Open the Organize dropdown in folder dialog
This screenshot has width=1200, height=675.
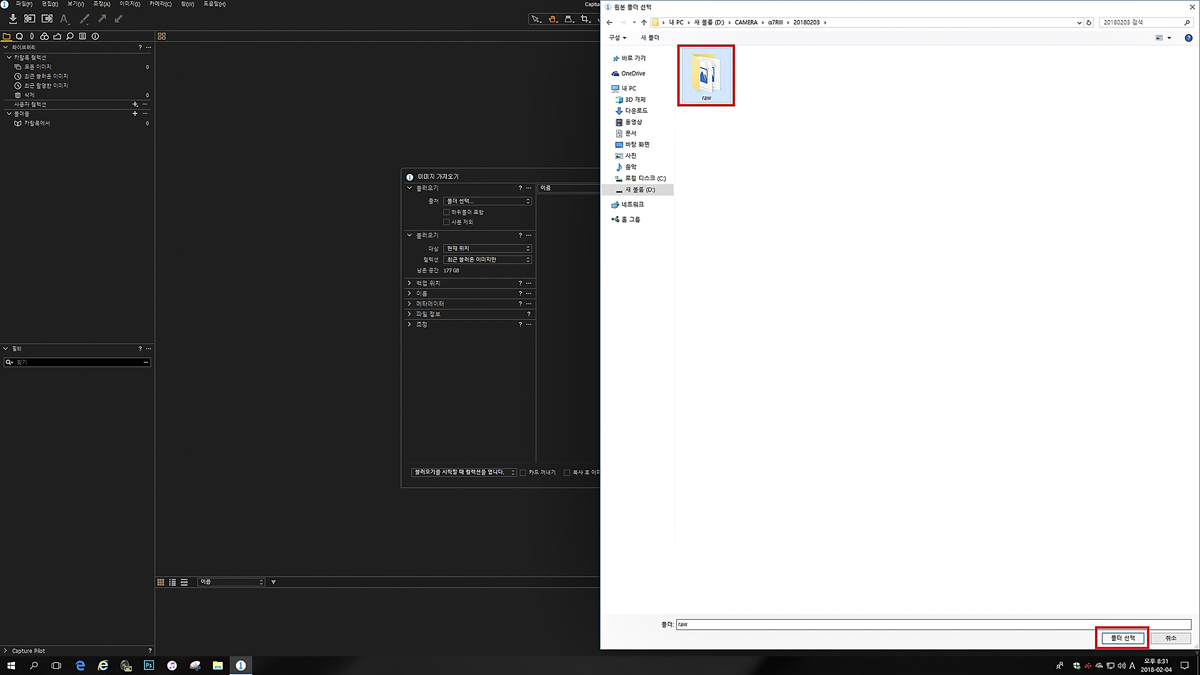coord(618,38)
